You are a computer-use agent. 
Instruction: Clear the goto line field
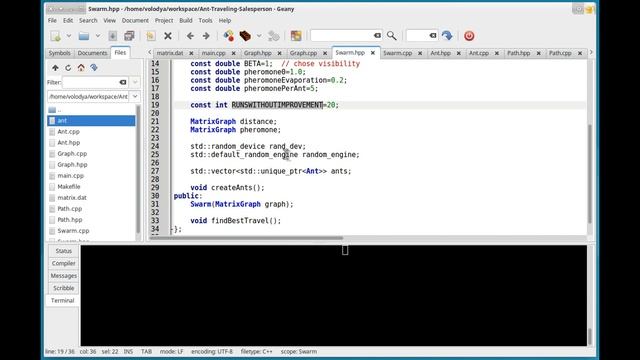(x=433, y=36)
